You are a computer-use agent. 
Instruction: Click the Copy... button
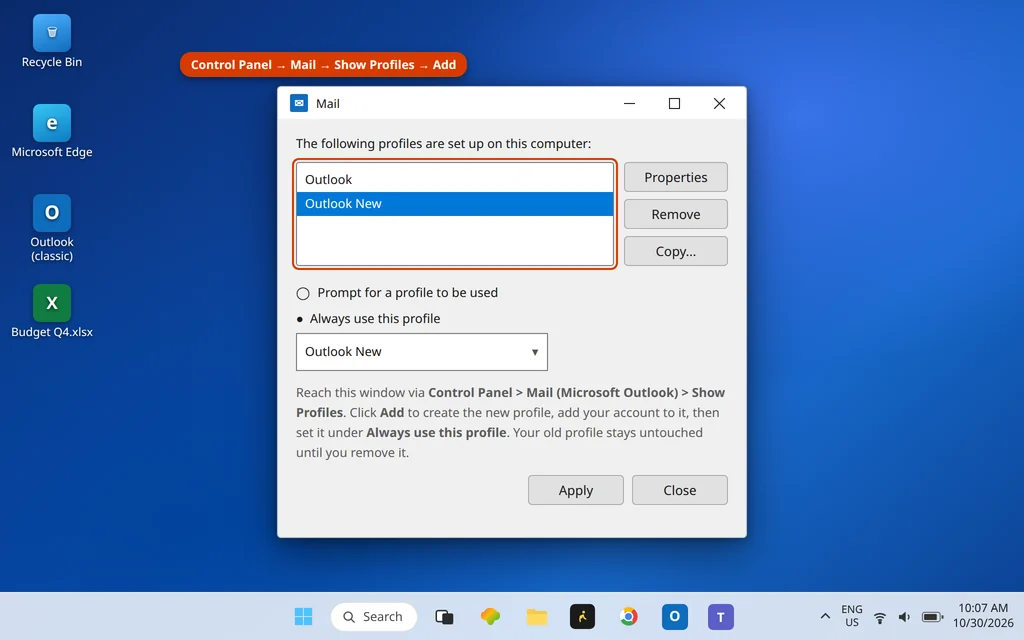click(x=676, y=251)
